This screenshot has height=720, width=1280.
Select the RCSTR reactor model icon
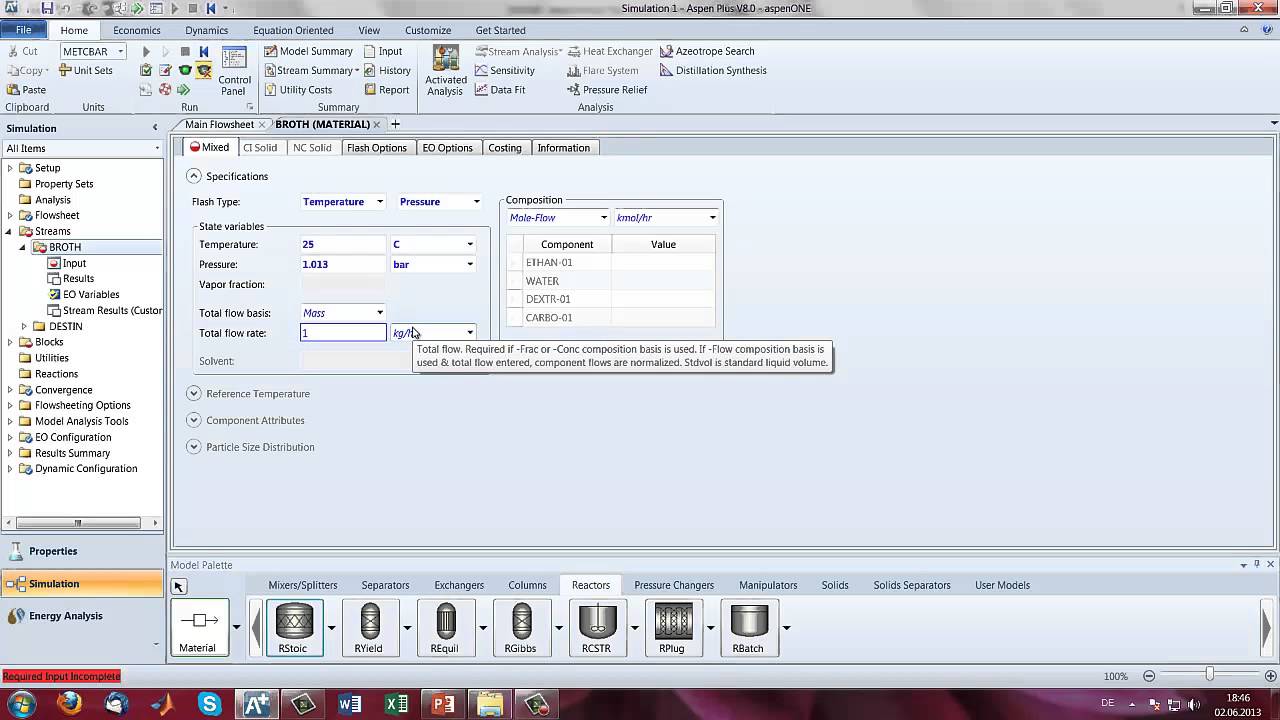597,627
